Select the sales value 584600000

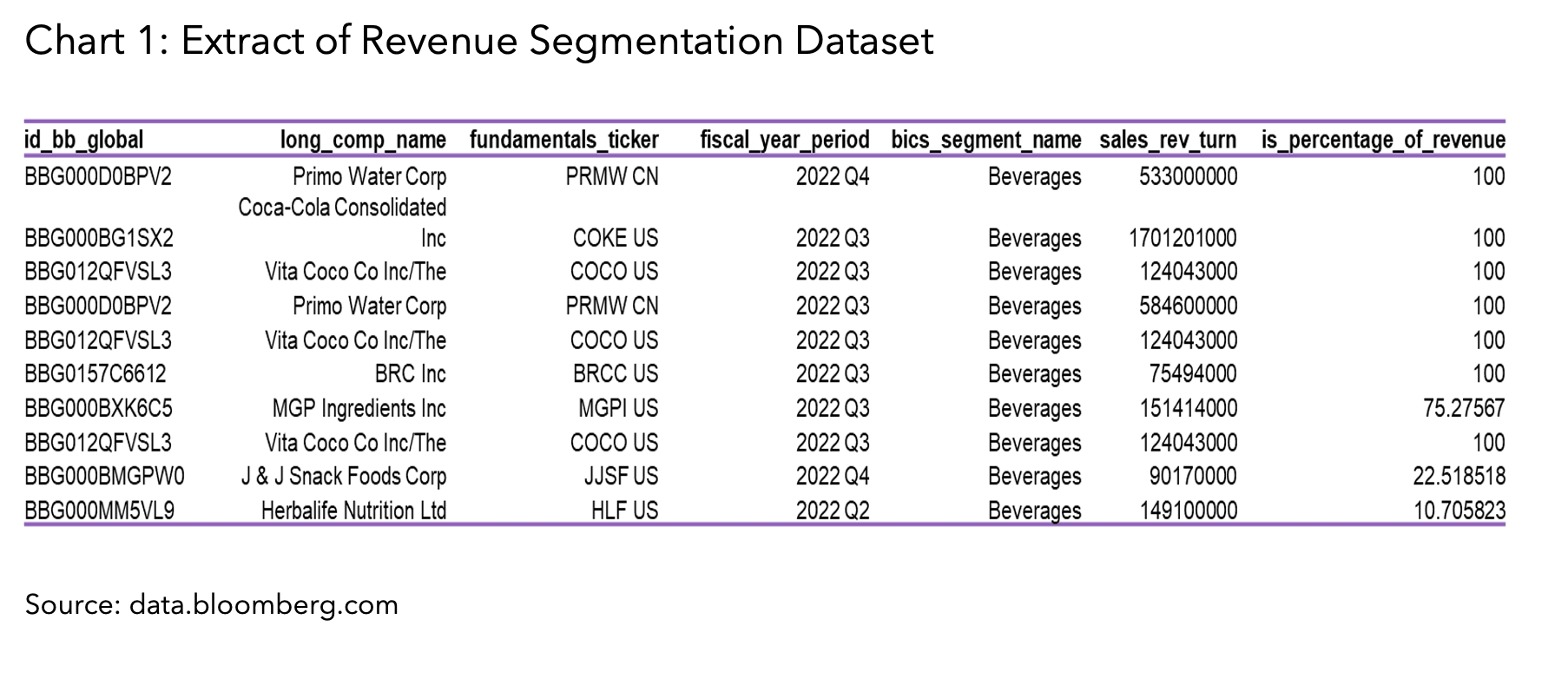(1189, 307)
